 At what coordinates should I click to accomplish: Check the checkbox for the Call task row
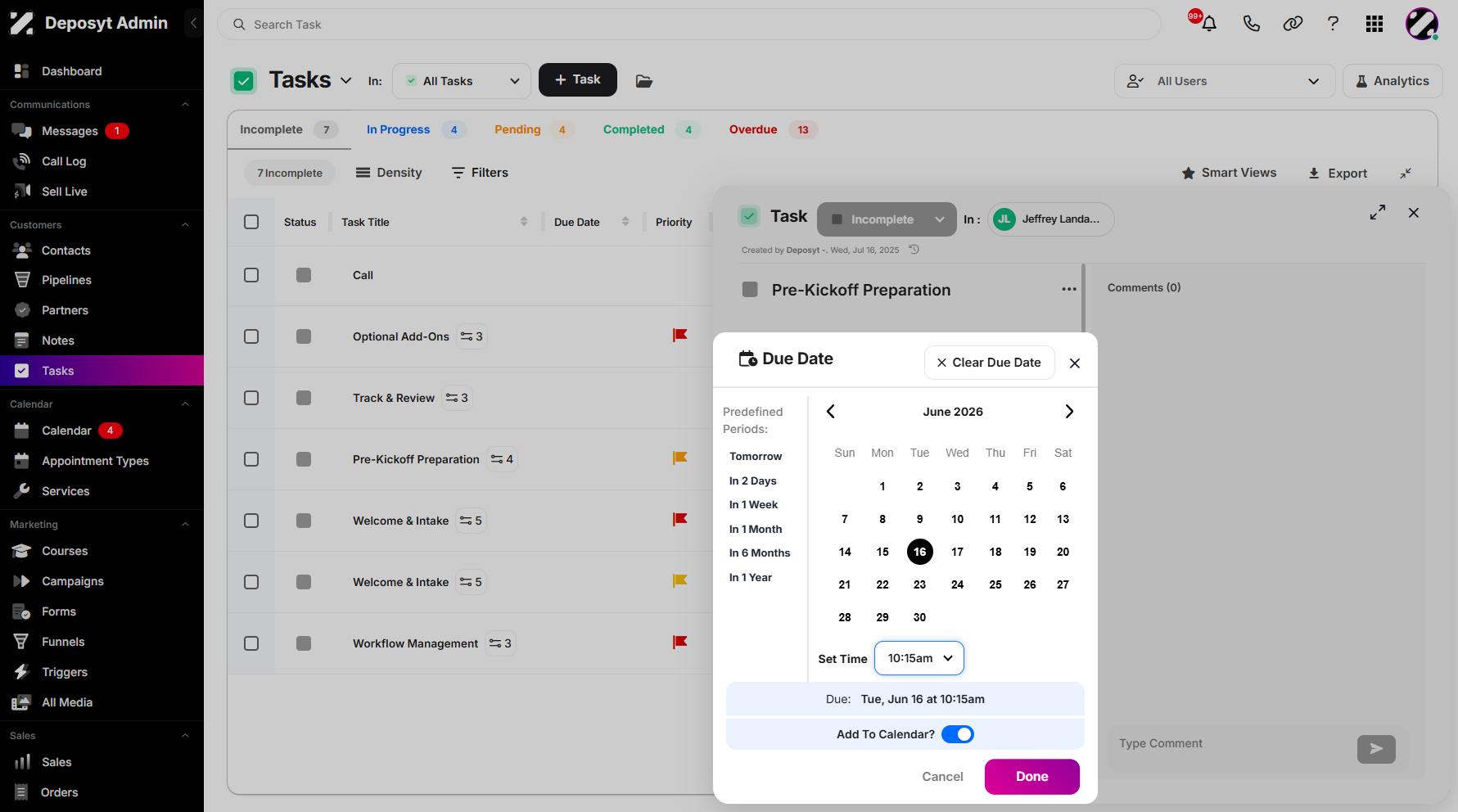(x=251, y=275)
